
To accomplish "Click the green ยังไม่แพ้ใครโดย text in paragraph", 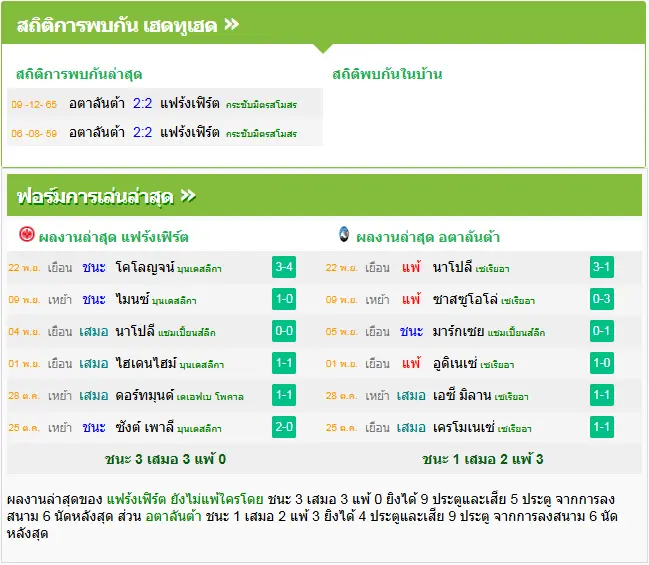I will [x=217, y=499].
